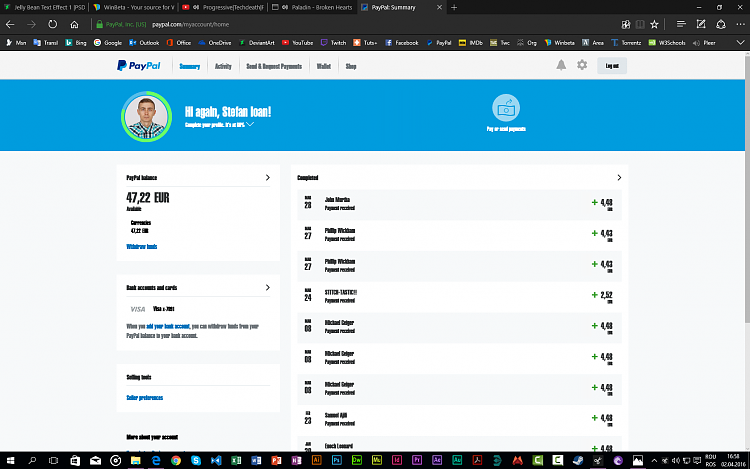The width and height of the screenshot is (750, 469).
Task: Open Twitch favorites bookmark
Action: [x=333, y=43]
